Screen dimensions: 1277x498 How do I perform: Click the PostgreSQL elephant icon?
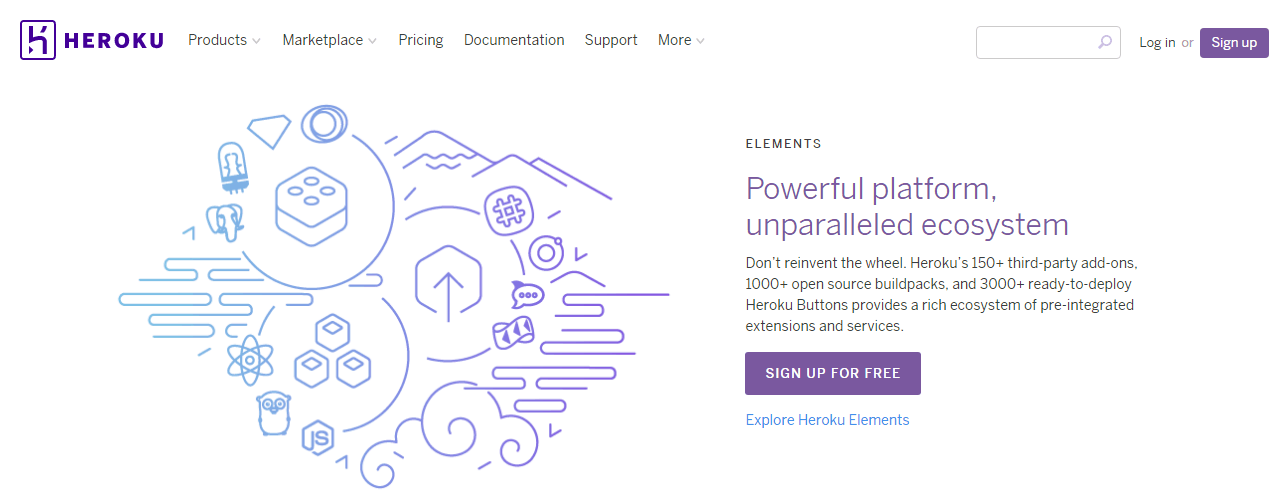click(x=225, y=221)
